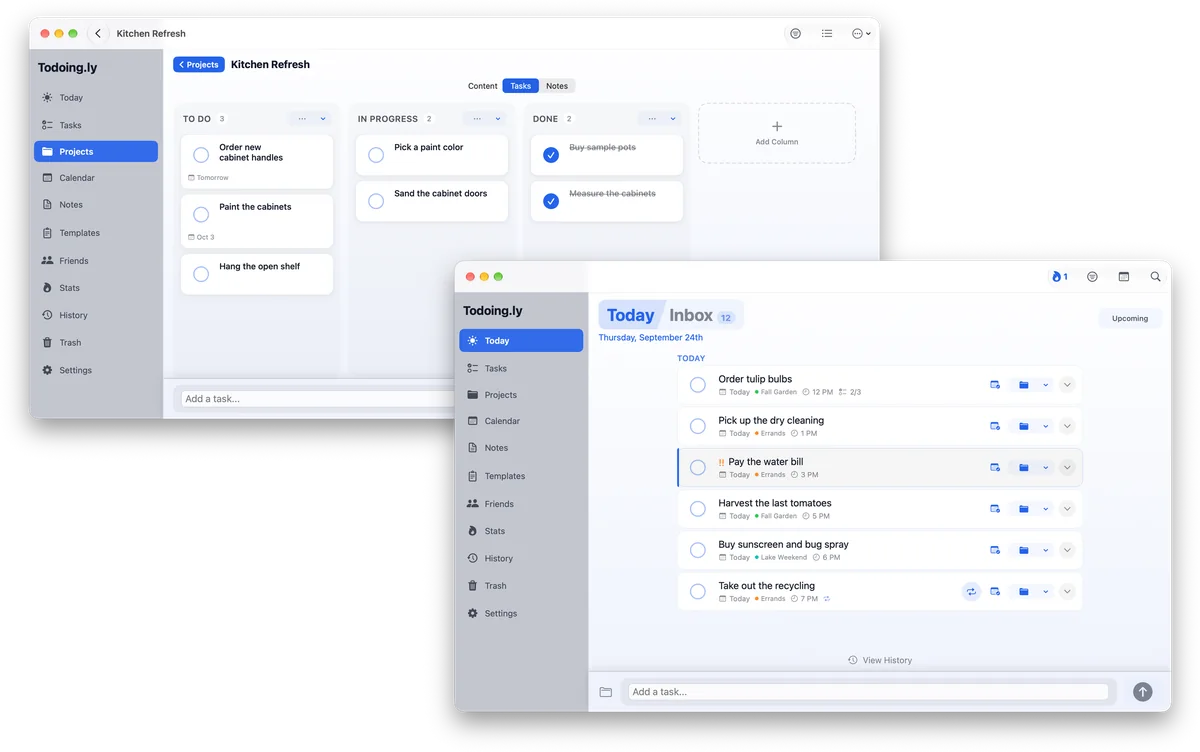Expand the Pay the water bill task details
Screen dimensions: 1200x752
coord(1067,468)
